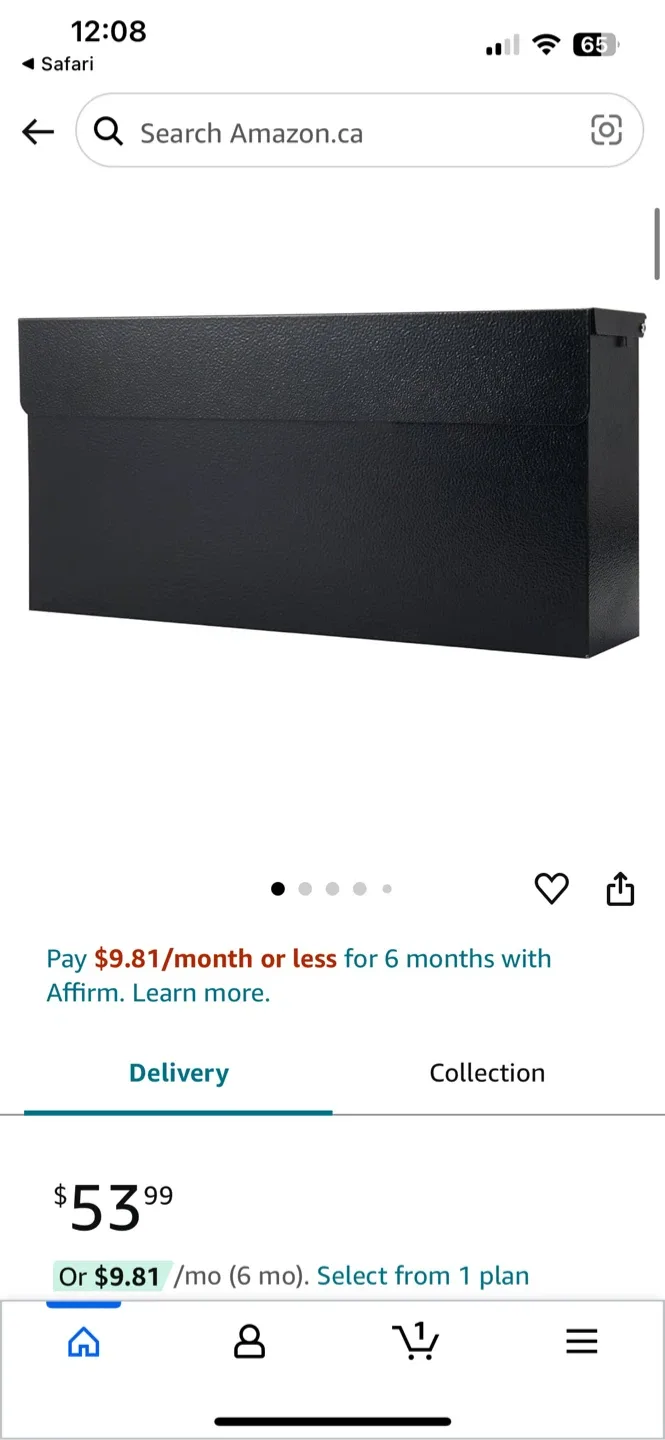Select second image carousel dot

[x=305, y=888]
